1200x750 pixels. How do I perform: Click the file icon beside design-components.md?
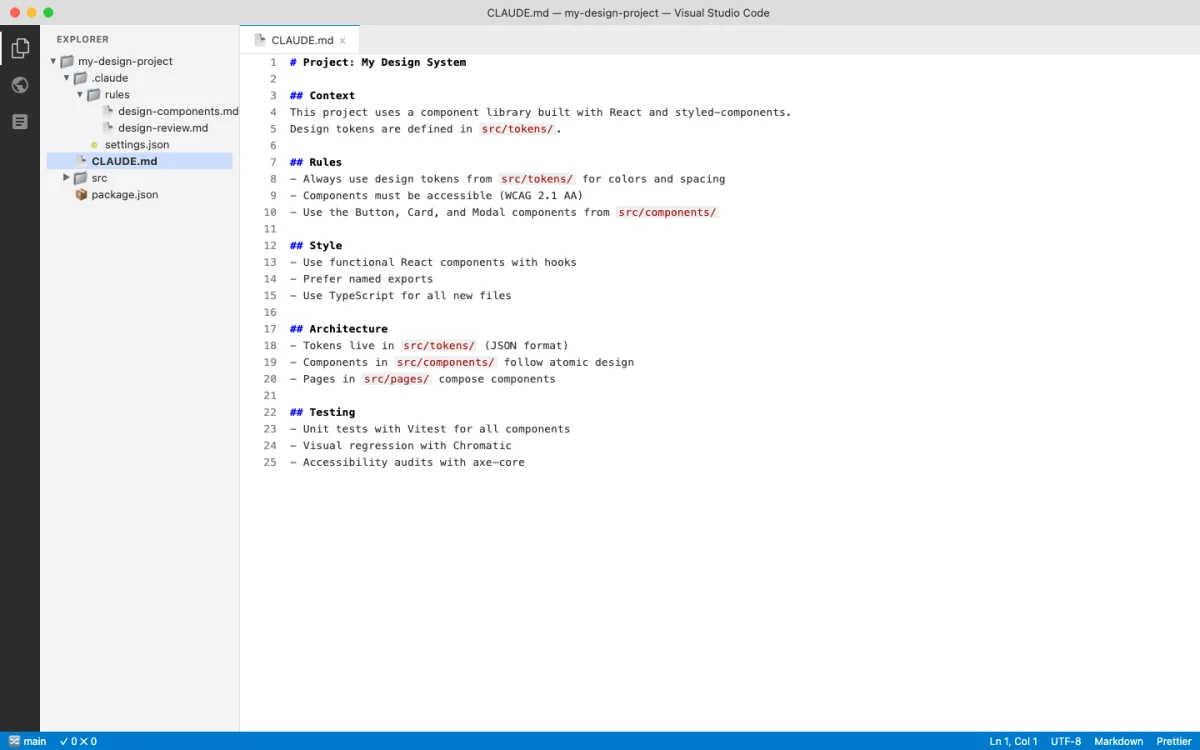[x=108, y=111]
